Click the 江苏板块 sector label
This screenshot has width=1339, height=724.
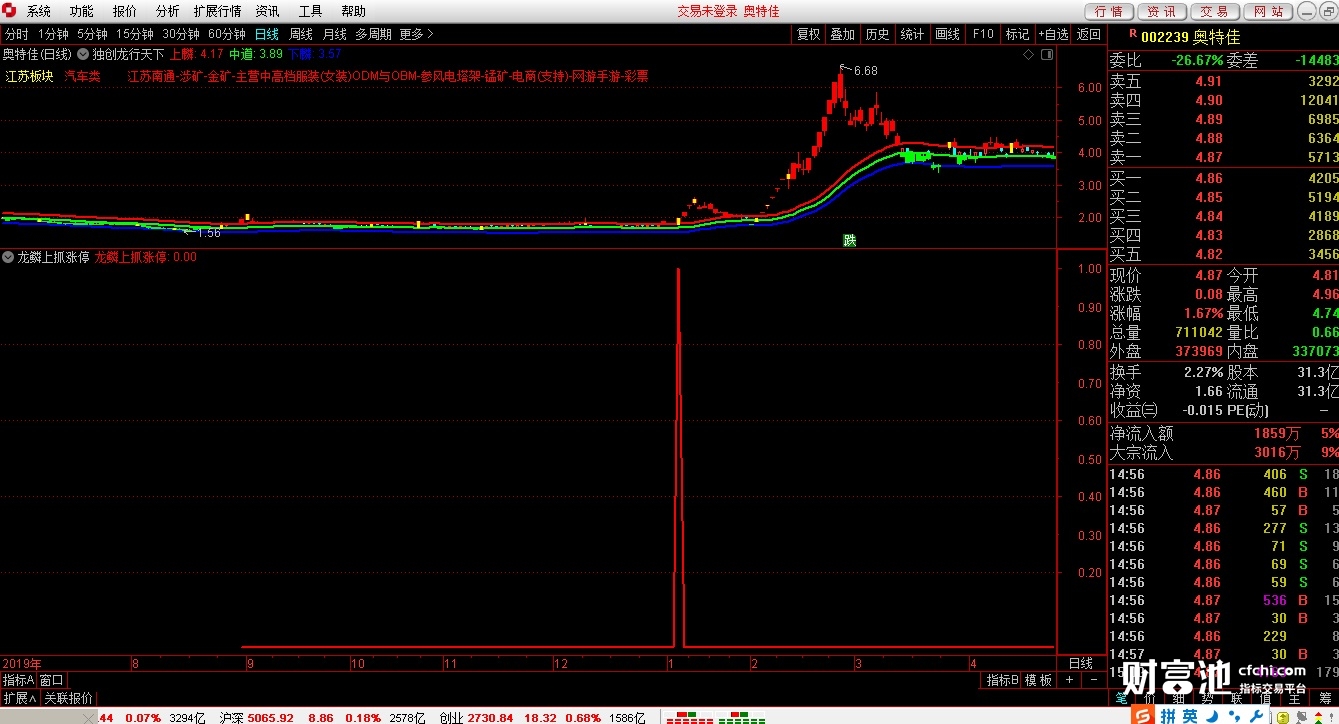(x=30, y=76)
